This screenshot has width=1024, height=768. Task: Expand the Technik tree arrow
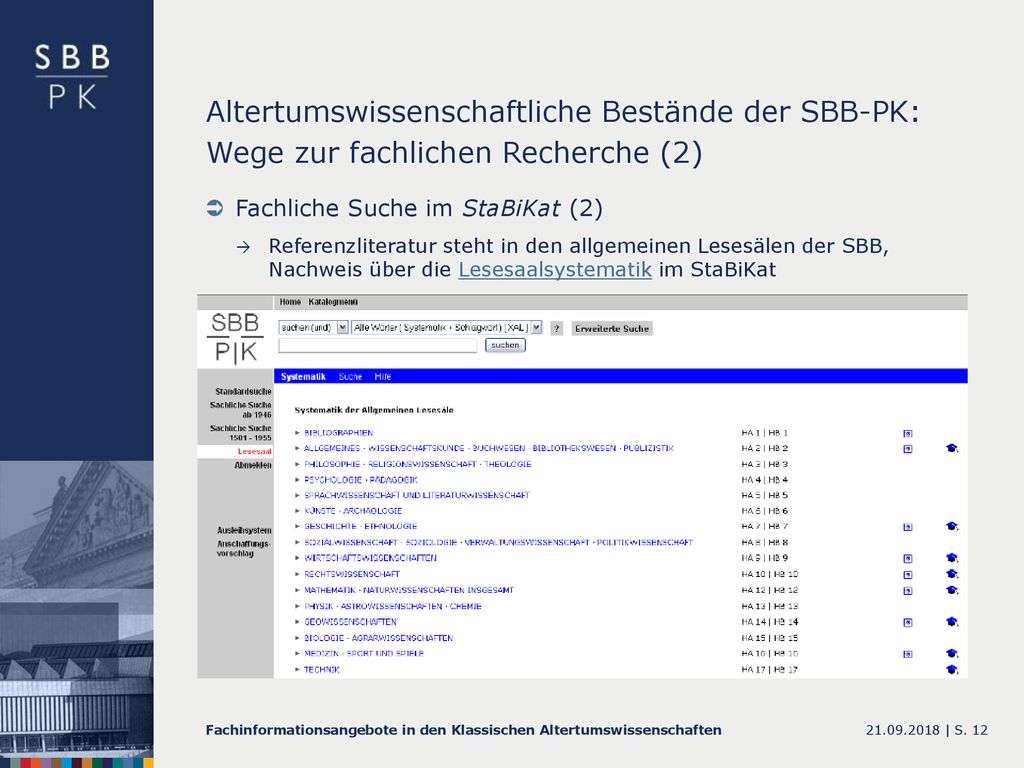(x=297, y=670)
